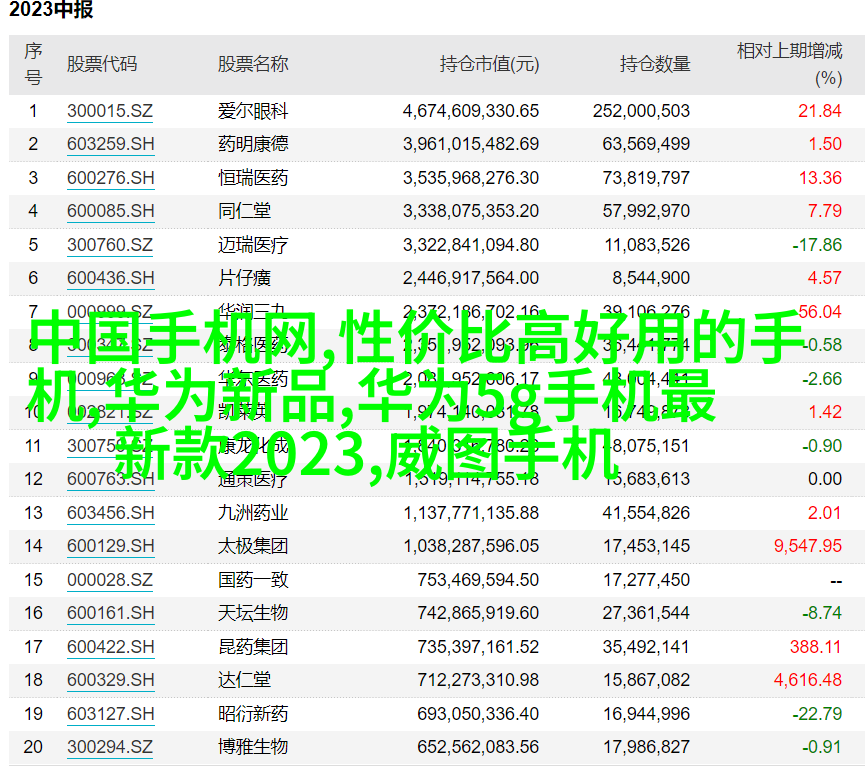Click market value 2,446,917,564.00

(x=471, y=278)
